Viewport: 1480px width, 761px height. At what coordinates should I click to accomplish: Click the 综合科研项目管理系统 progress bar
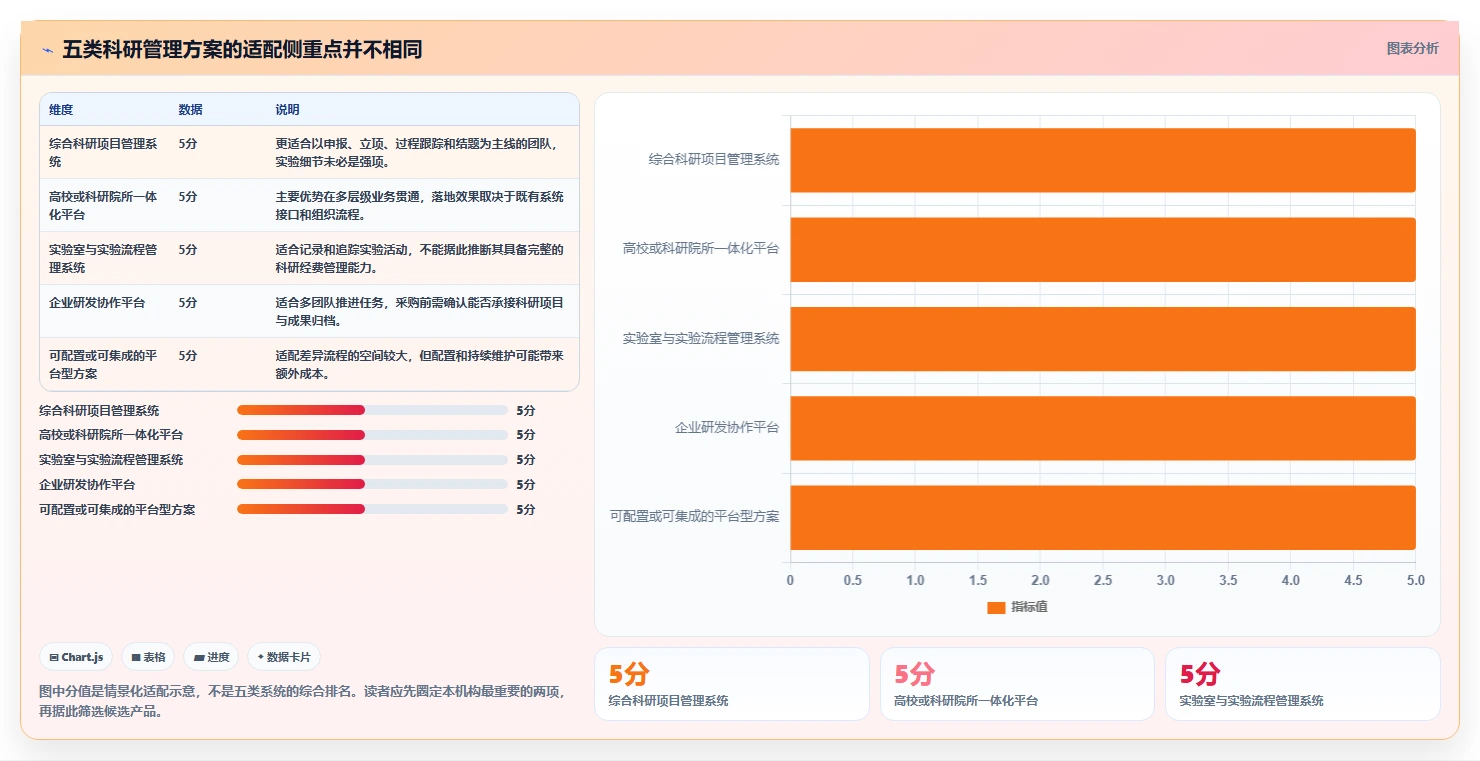coord(372,410)
